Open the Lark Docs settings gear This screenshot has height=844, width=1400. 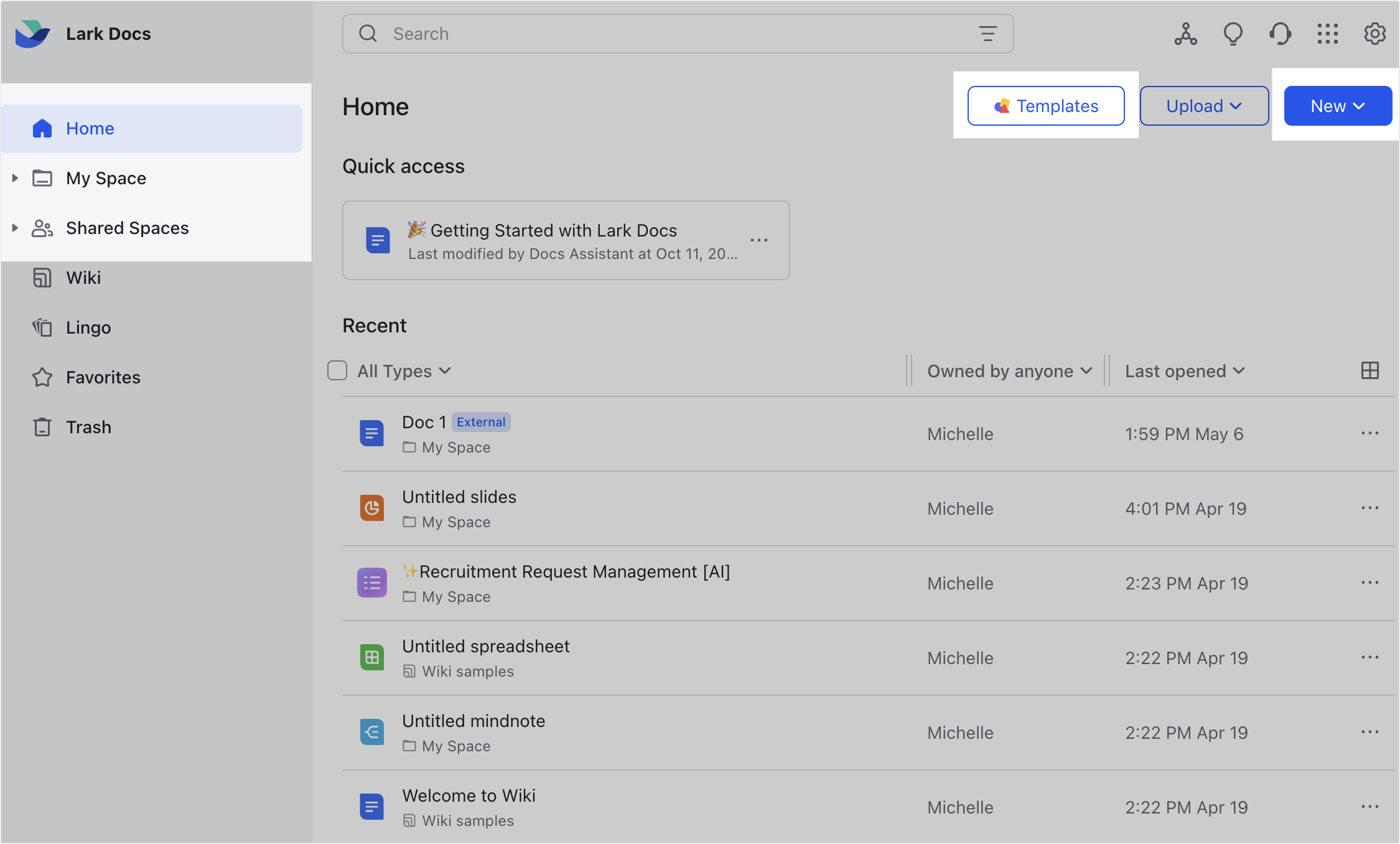point(1374,34)
